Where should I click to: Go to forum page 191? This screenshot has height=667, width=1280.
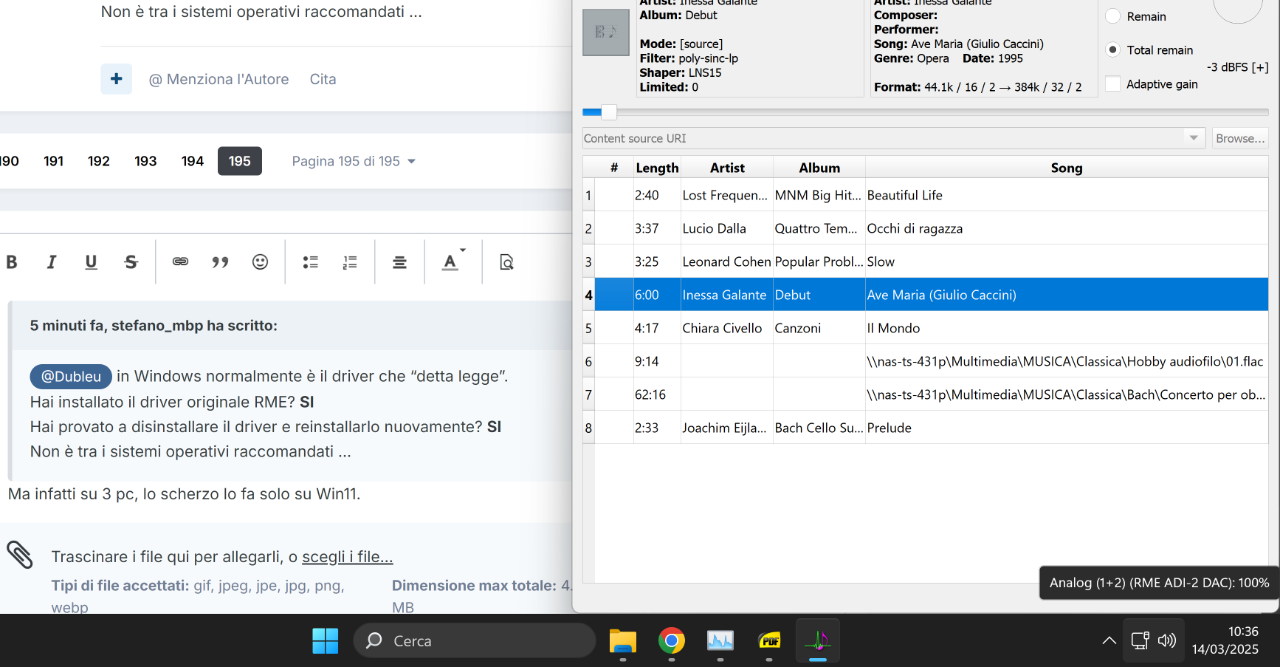click(53, 161)
